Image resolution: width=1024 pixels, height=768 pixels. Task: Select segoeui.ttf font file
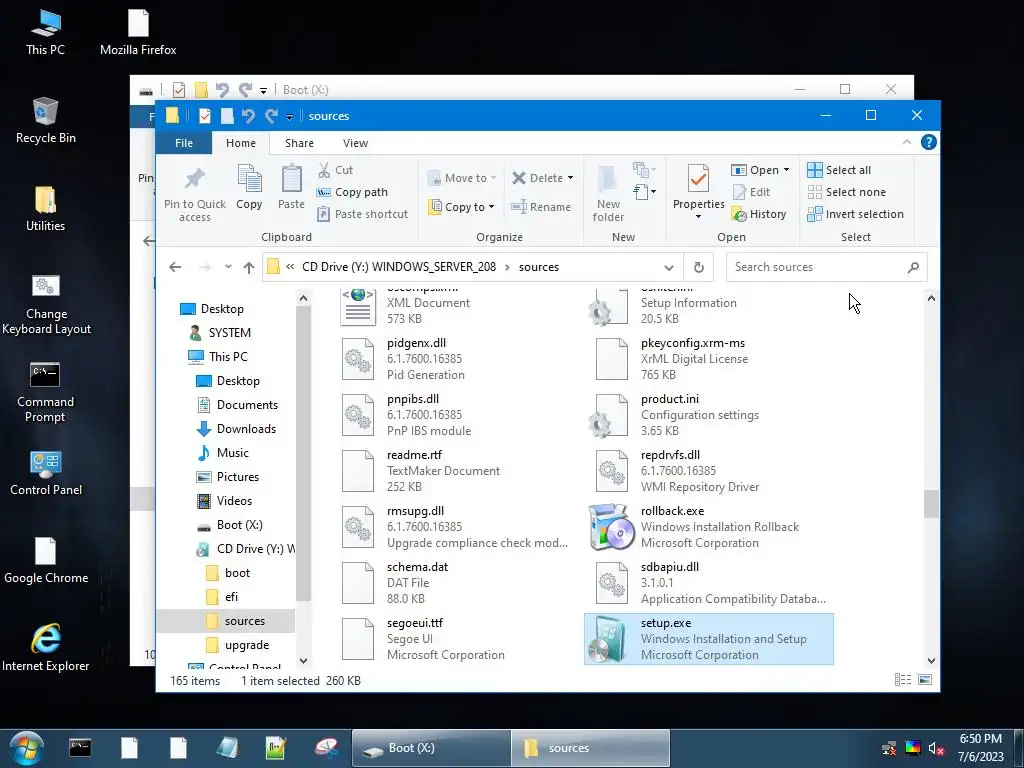[456, 639]
